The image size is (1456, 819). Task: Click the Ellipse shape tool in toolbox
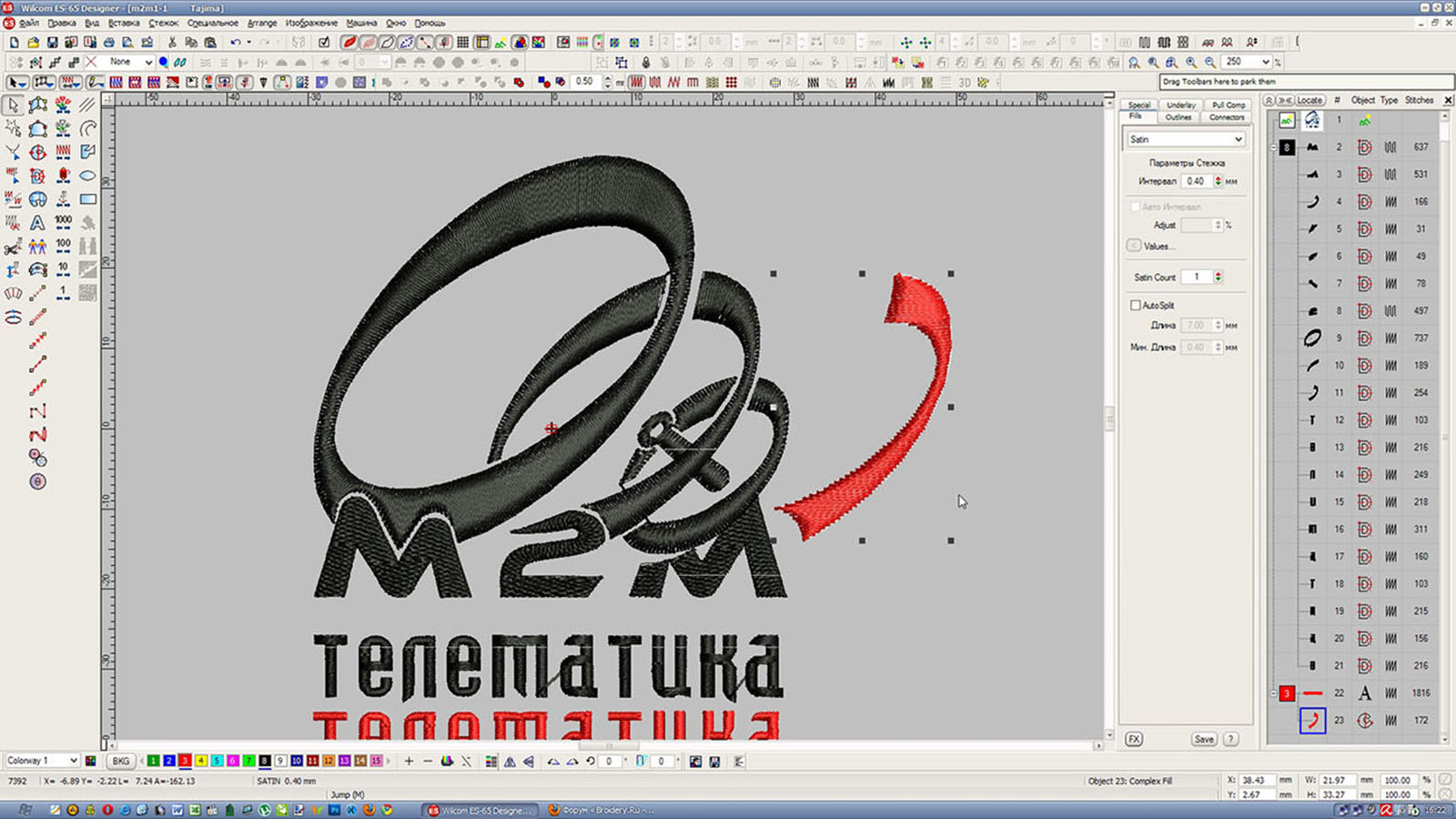(87, 176)
